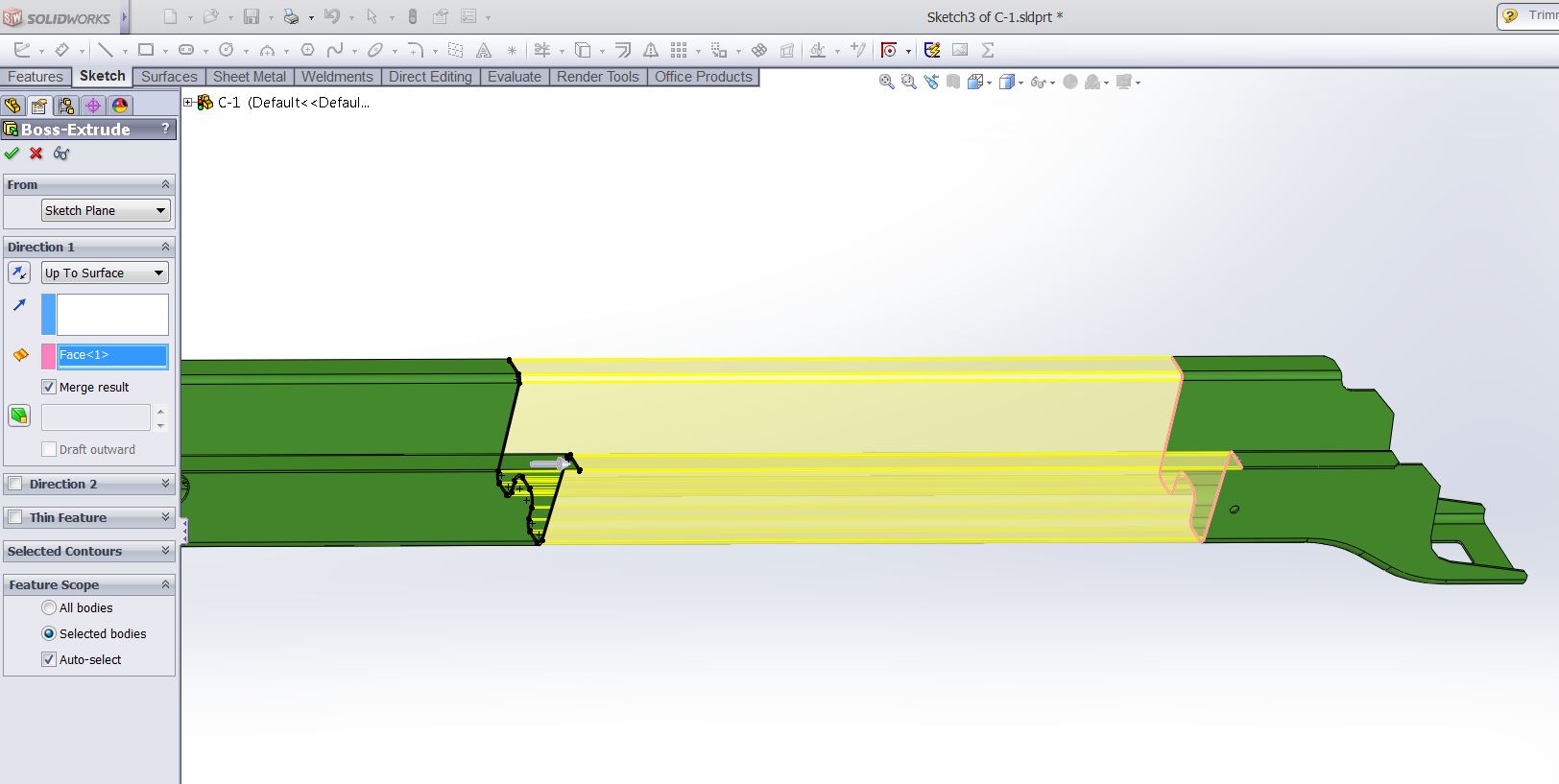Click the Zoom to Fit magnifier icon
The image size is (1559, 784).
[886, 83]
